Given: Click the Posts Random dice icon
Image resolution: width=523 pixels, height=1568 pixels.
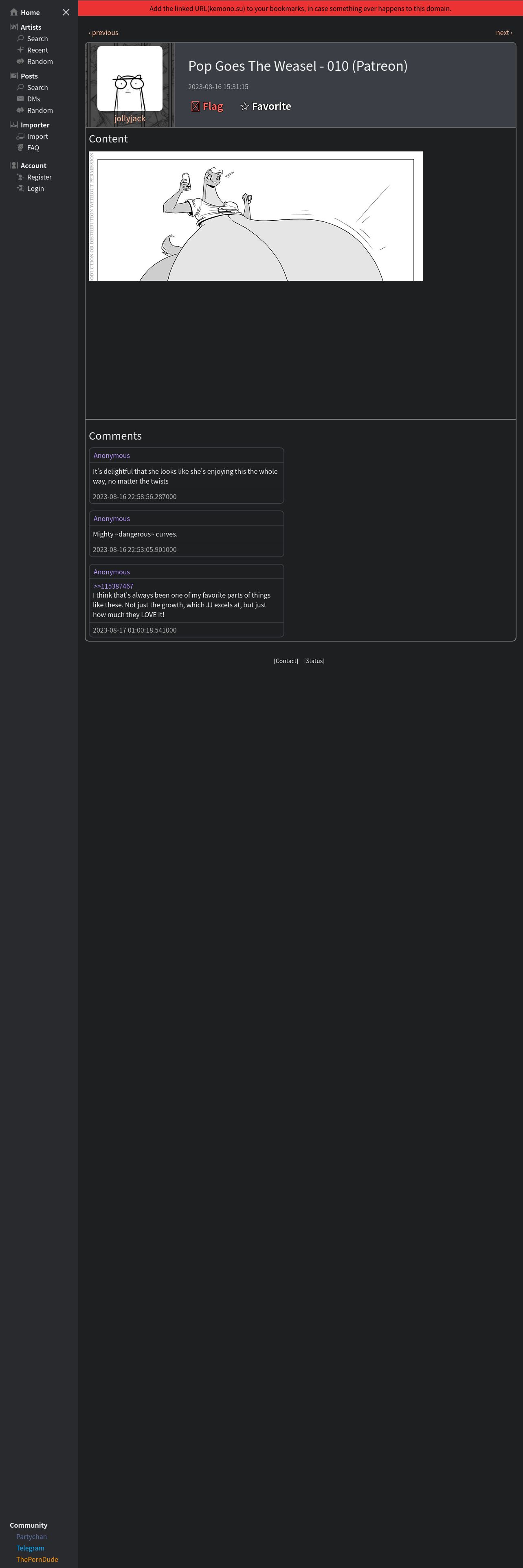Looking at the screenshot, I should pyautogui.click(x=21, y=110).
